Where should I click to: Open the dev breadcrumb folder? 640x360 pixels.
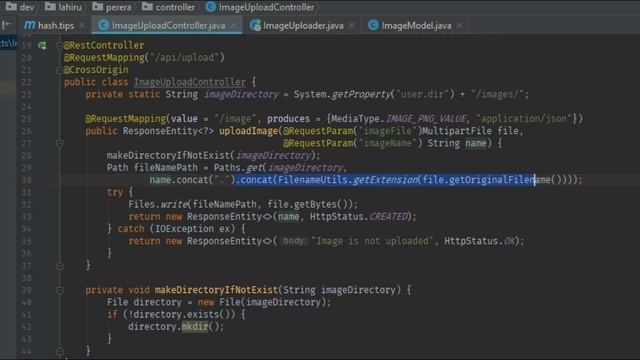pyautogui.click(x=20, y=7)
